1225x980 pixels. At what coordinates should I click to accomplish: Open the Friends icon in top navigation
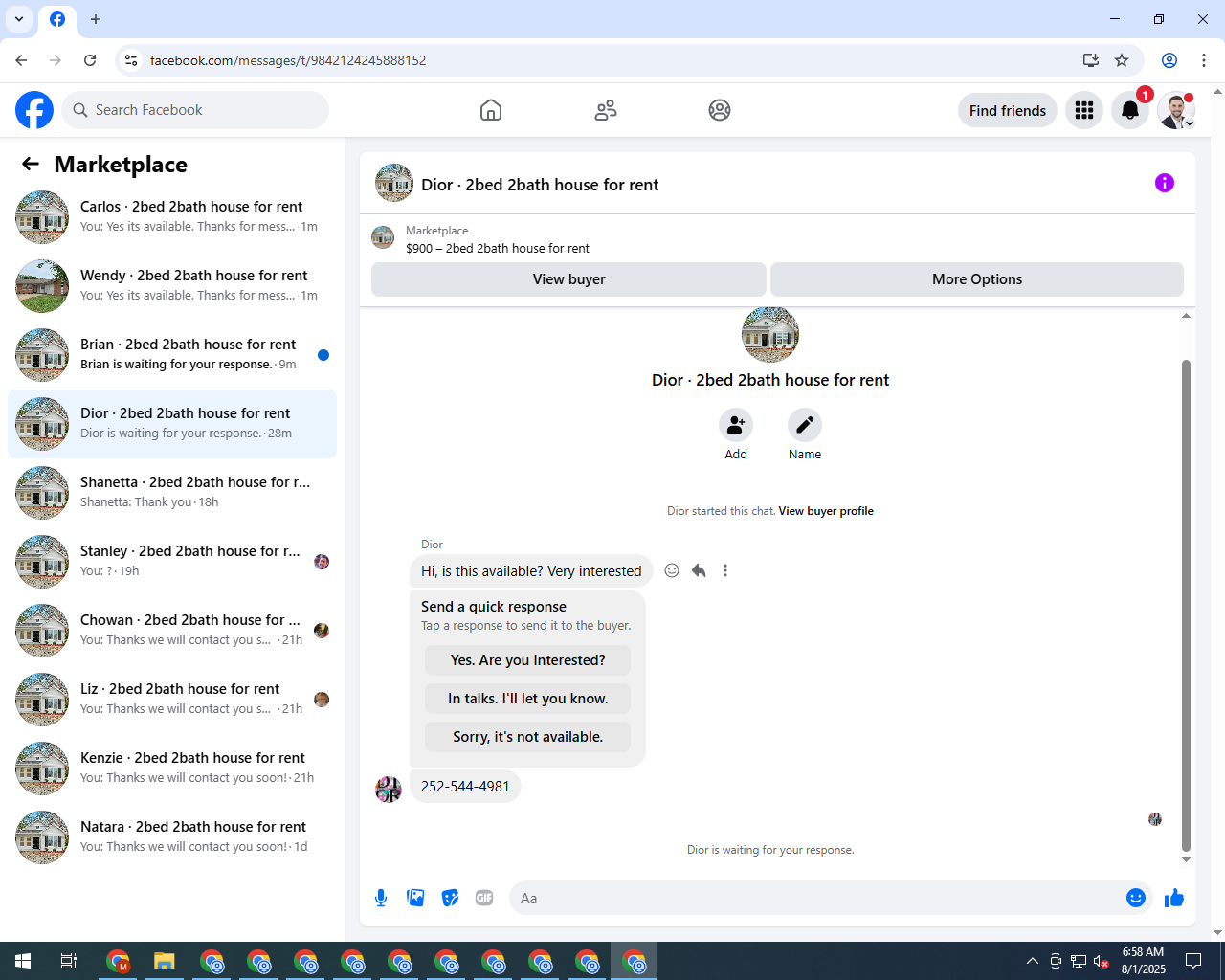coord(606,110)
